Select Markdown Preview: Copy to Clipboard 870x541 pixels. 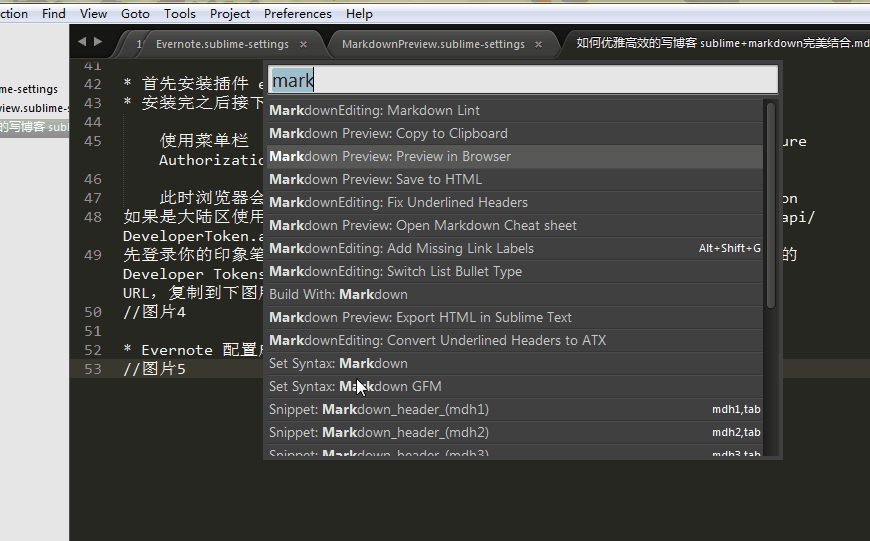point(515,134)
